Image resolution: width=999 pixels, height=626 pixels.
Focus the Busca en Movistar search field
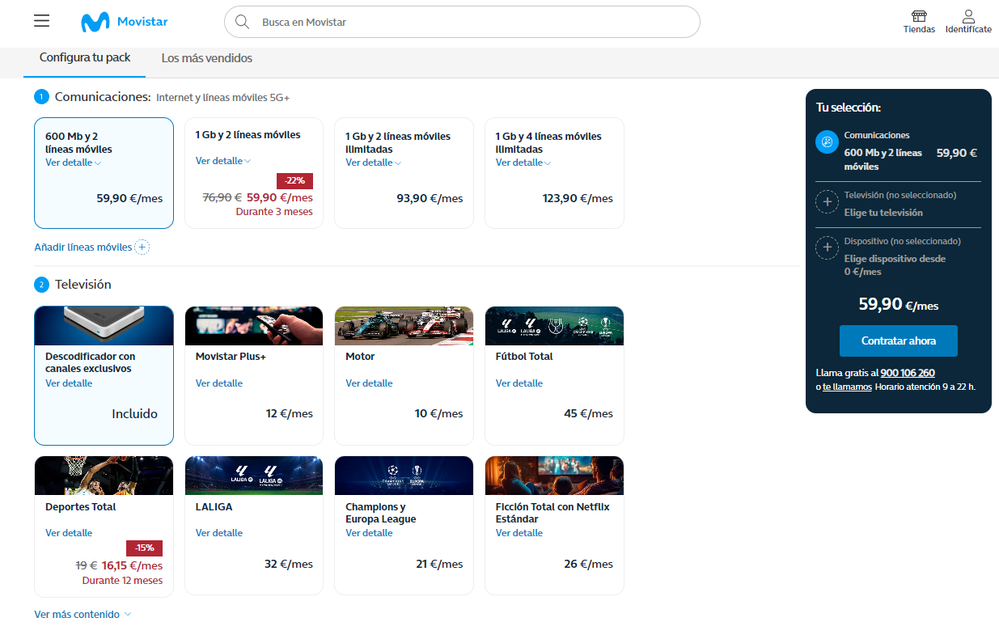470,22
